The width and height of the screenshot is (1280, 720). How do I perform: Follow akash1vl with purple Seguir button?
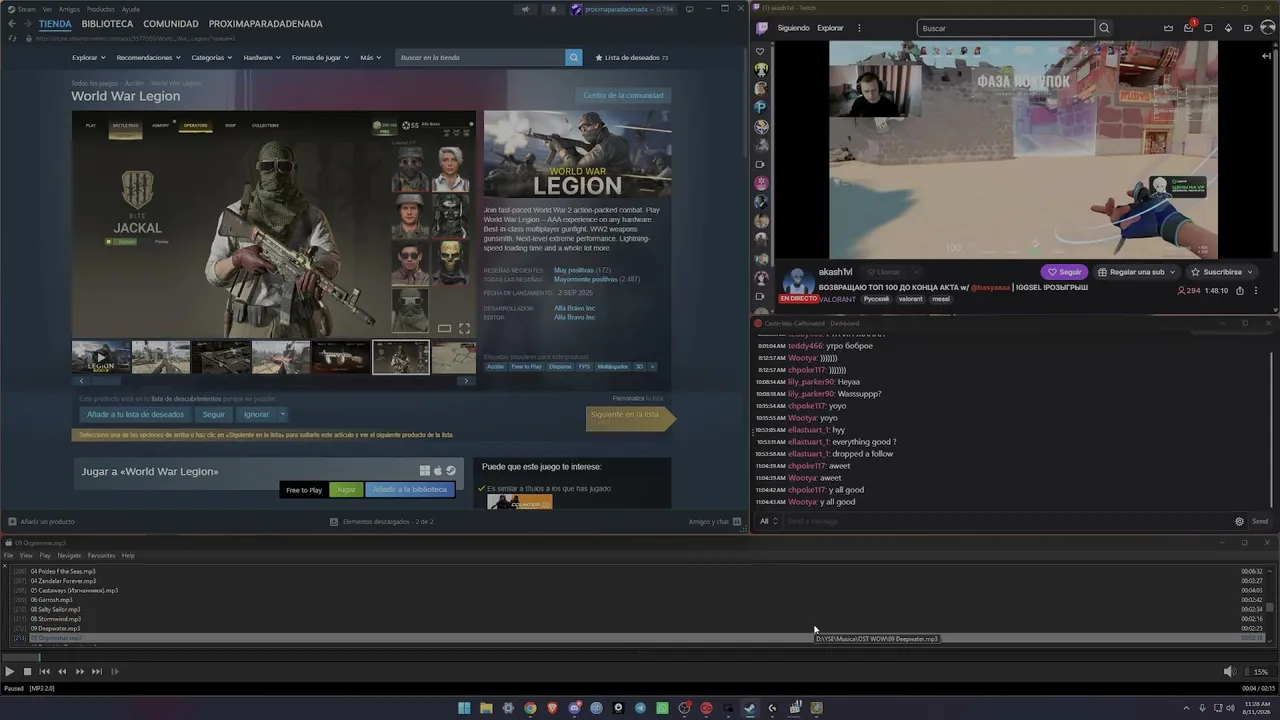click(1064, 272)
